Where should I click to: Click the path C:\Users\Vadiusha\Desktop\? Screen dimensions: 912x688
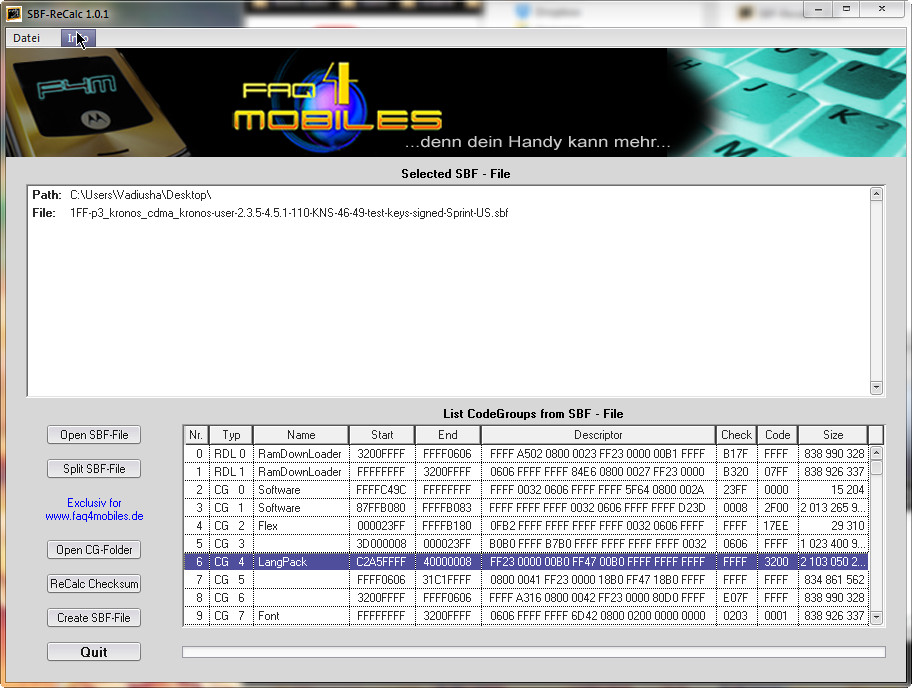tap(140, 195)
